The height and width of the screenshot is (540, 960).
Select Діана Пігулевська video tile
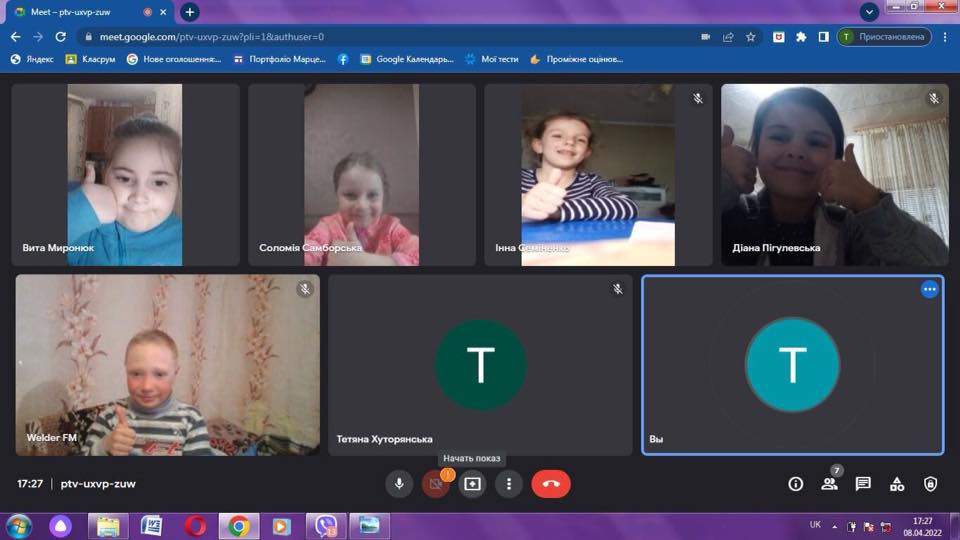tap(834, 175)
